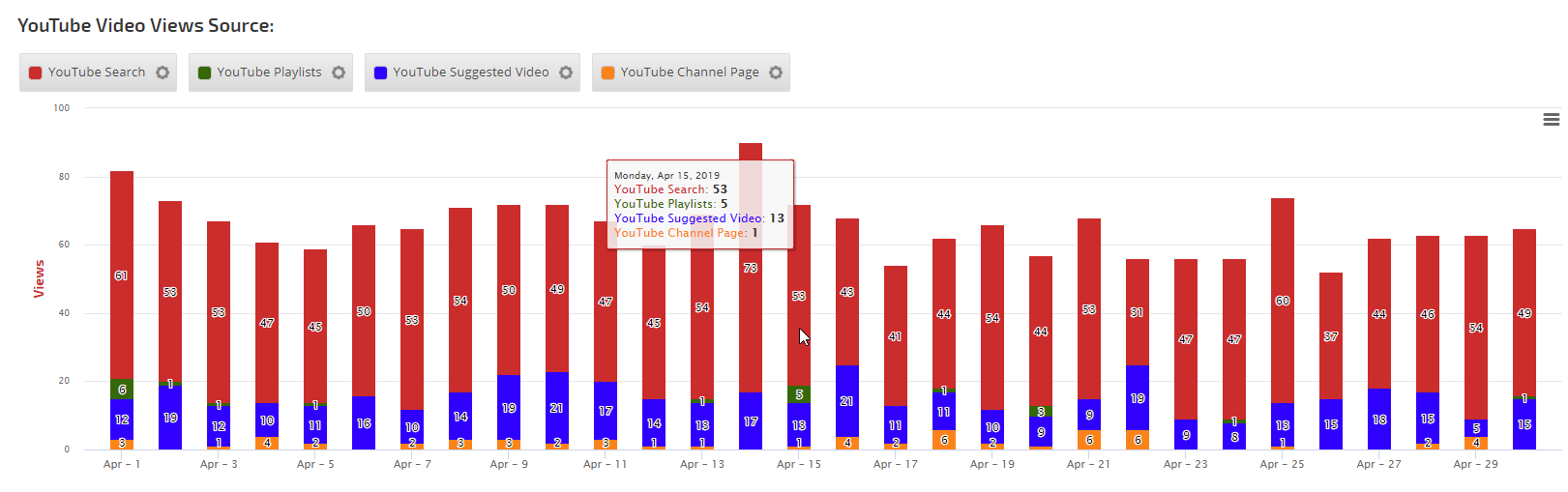Image resolution: width=1568 pixels, height=492 pixels.
Task: Click the orange YouTube Channel Page swatch
Action: pos(608,72)
